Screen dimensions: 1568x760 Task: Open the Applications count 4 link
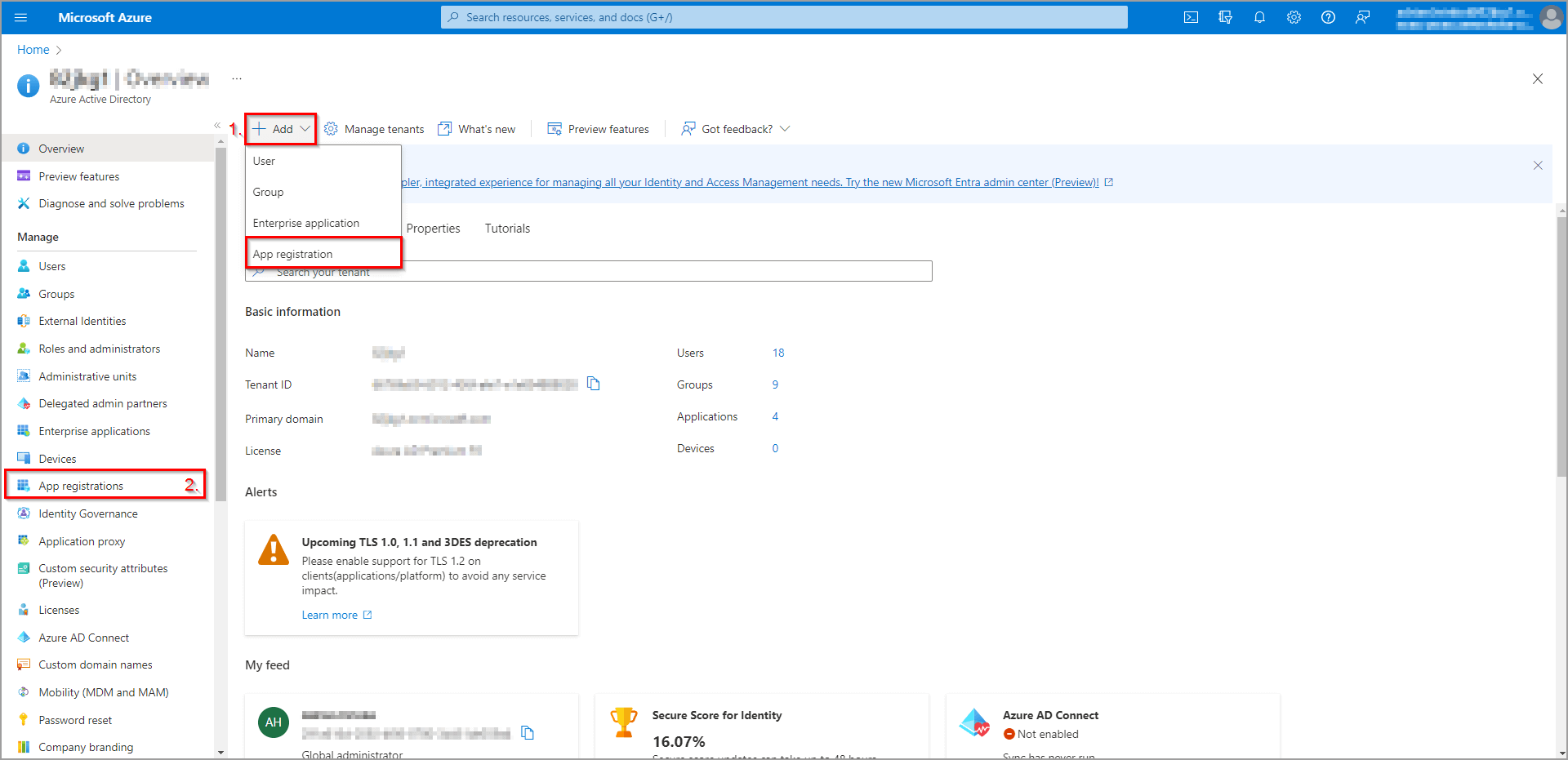click(775, 416)
